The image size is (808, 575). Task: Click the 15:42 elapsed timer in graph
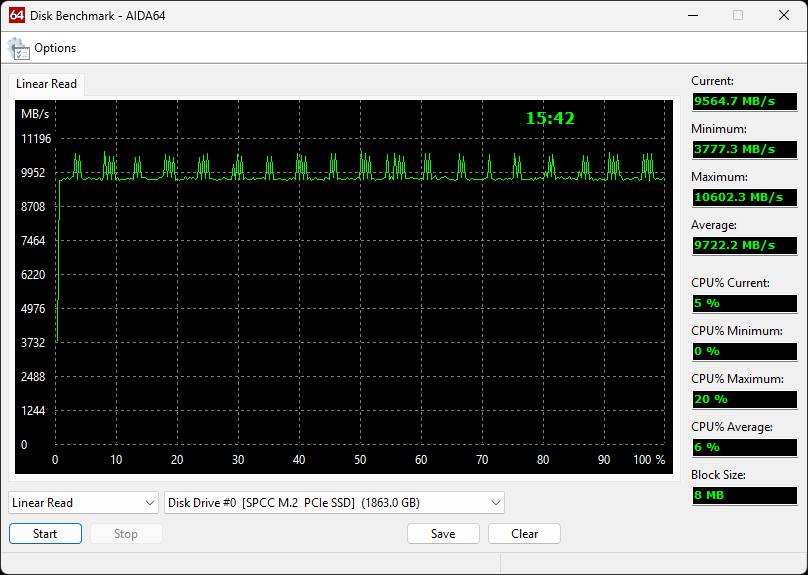point(550,119)
